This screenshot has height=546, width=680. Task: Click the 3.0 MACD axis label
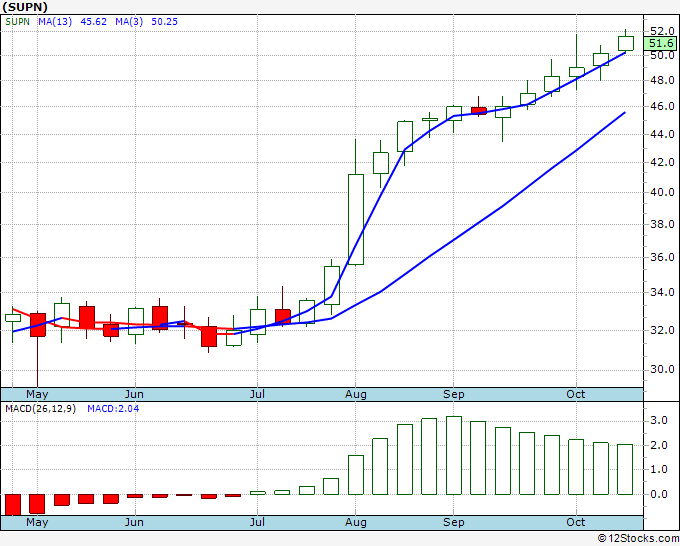pos(659,421)
